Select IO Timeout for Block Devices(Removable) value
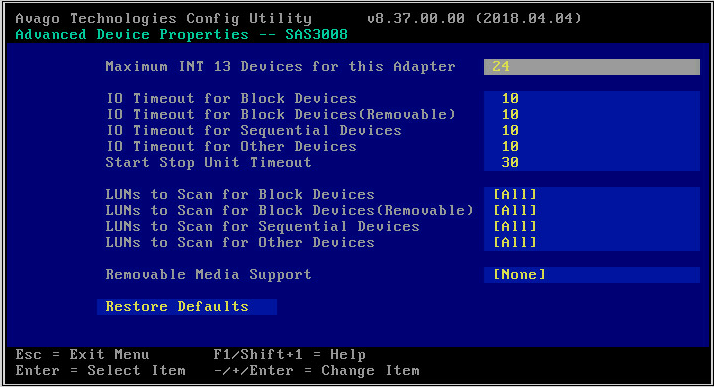The width and height of the screenshot is (714, 387). (x=592, y=115)
